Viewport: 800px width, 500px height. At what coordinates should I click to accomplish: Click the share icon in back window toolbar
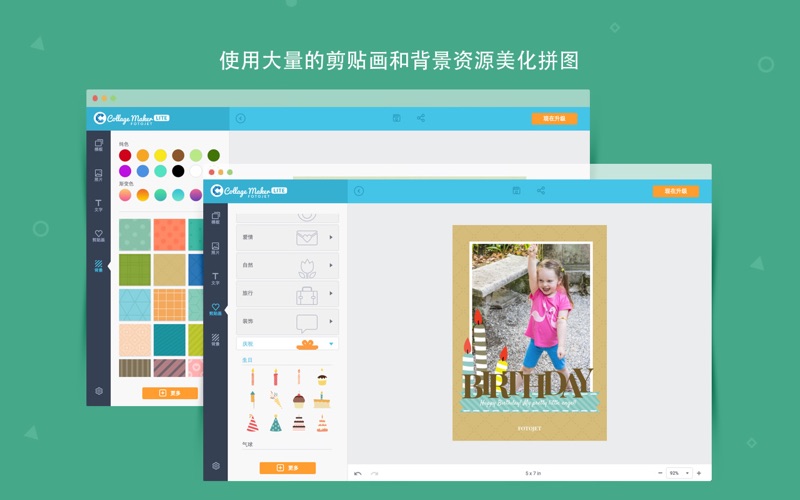tap(421, 118)
